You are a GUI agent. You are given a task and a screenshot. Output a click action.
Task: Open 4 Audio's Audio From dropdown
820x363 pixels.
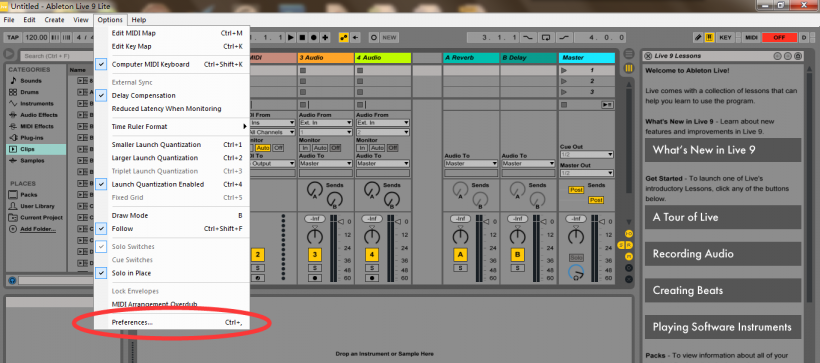pyautogui.click(x=383, y=122)
